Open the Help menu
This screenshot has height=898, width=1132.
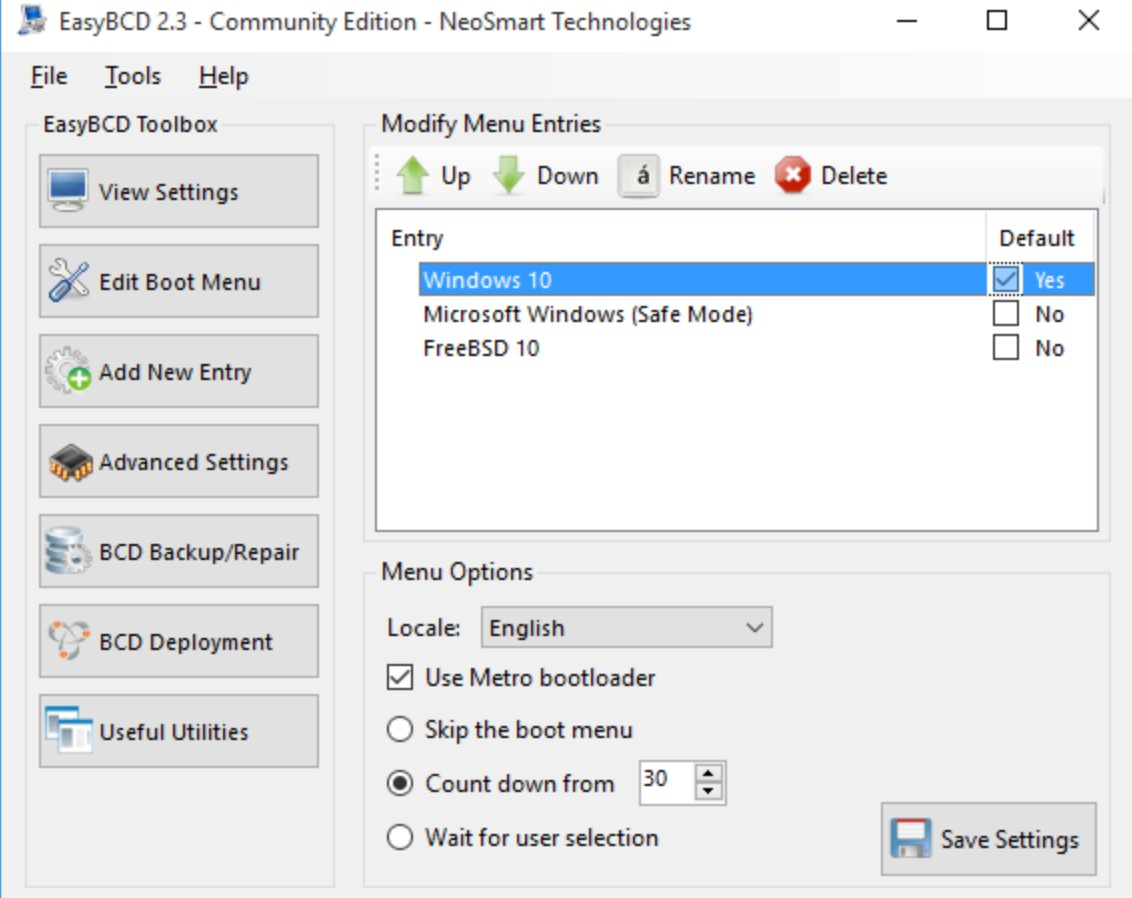click(224, 76)
